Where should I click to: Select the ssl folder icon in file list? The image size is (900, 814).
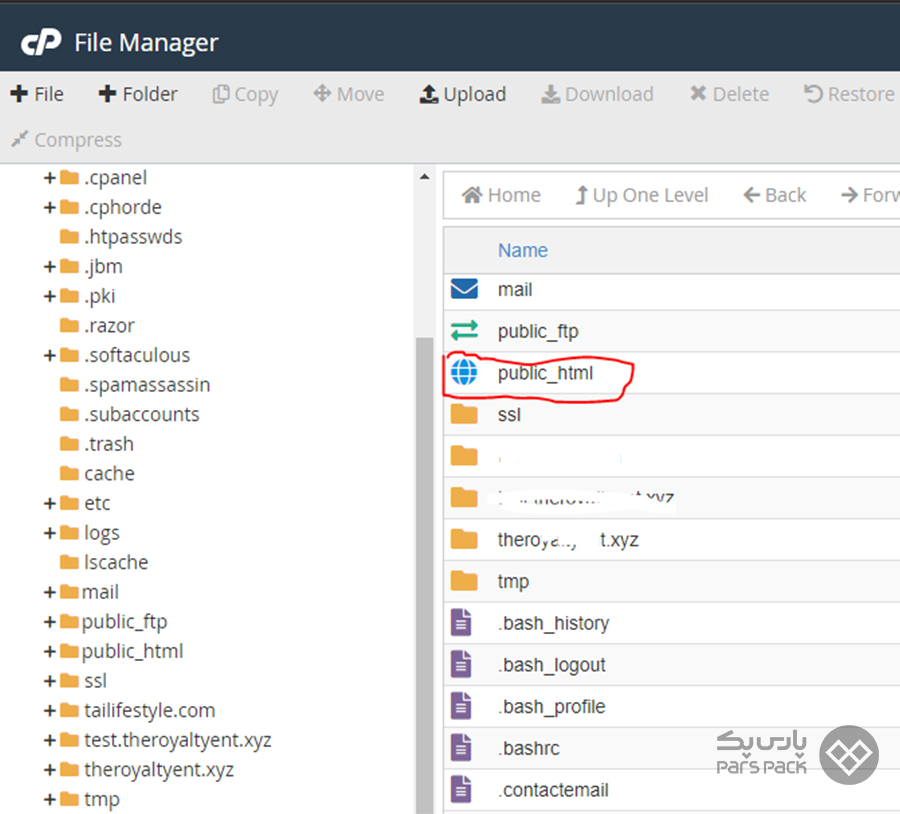point(464,414)
